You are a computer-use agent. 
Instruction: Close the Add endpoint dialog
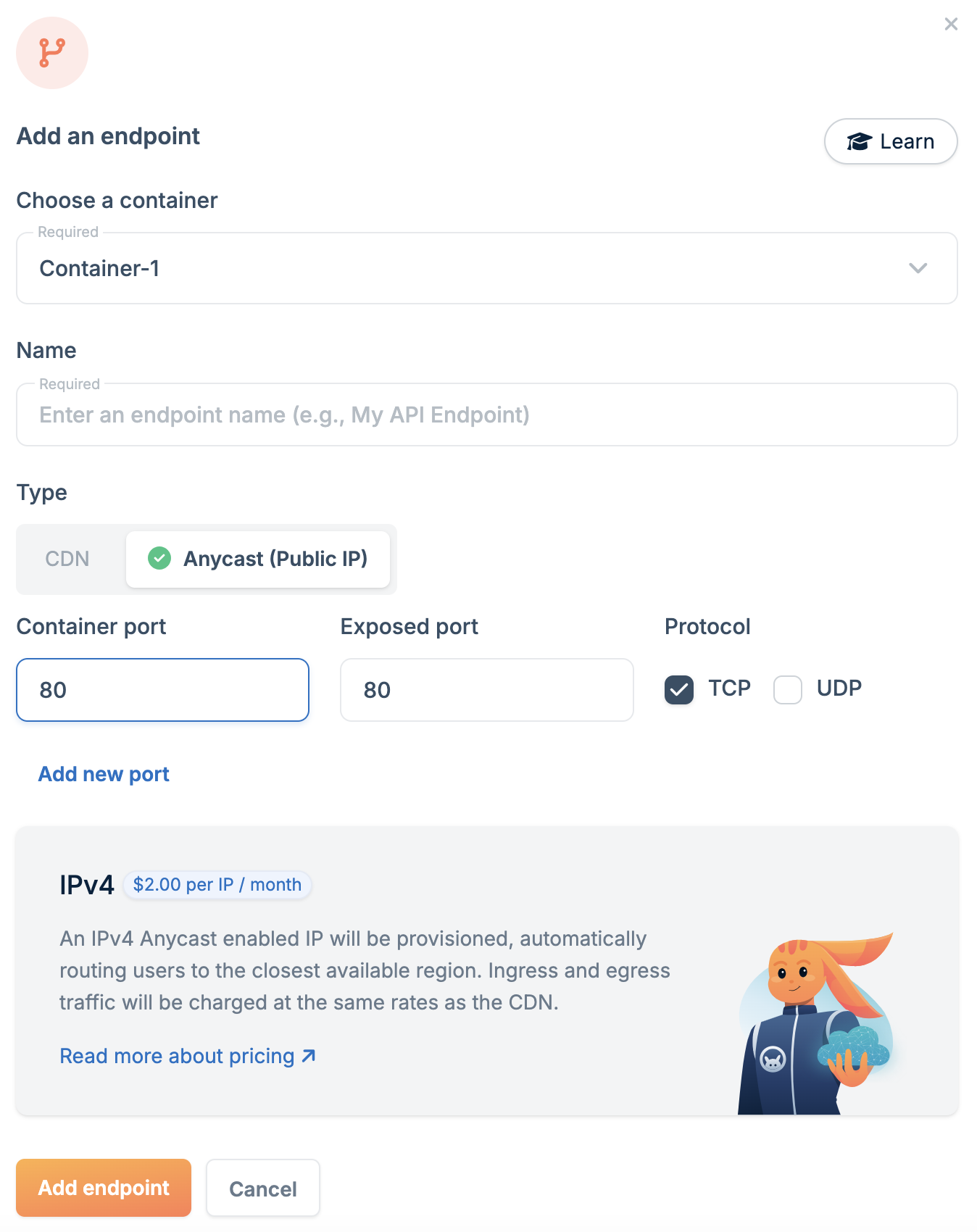951,25
